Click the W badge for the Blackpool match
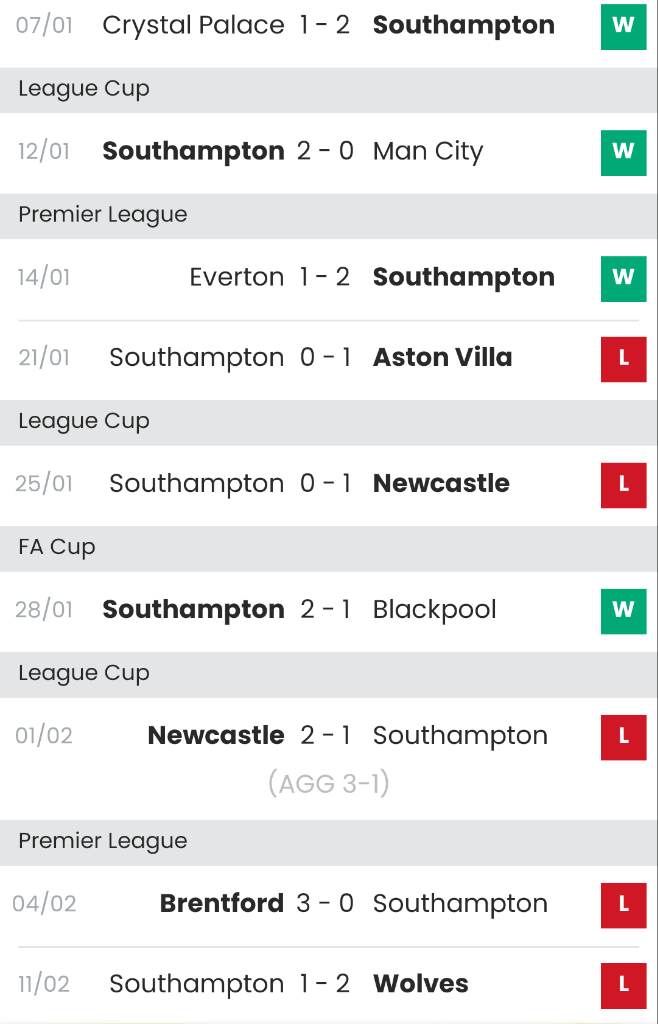658x1024 pixels. [x=623, y=610]
